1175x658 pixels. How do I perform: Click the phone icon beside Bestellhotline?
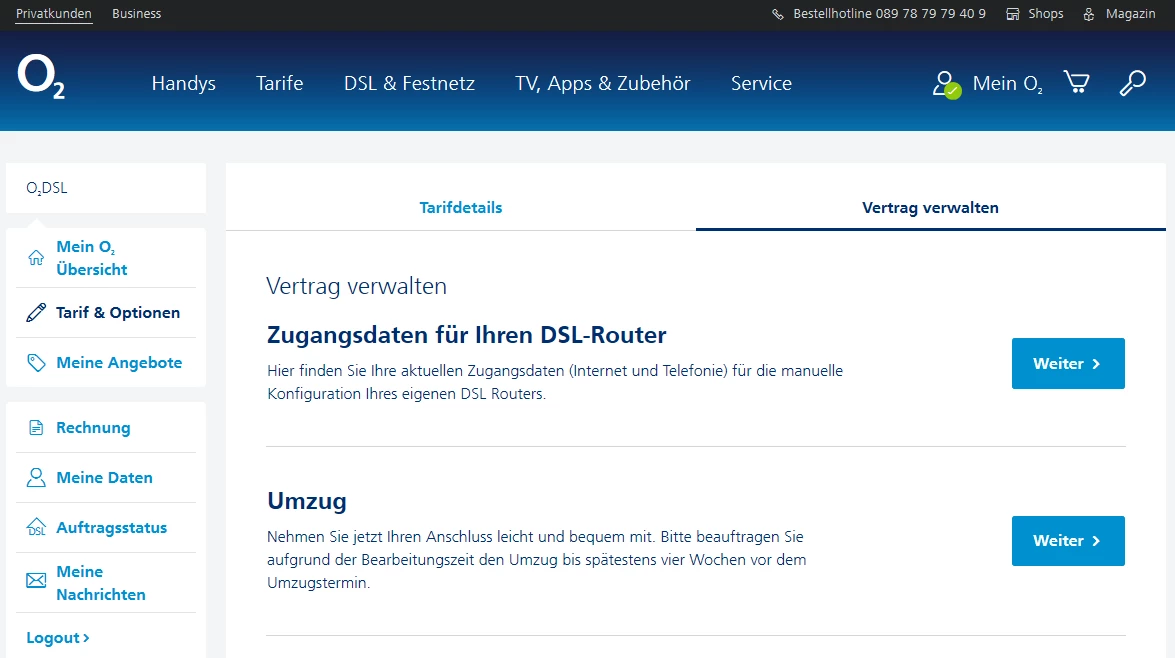(778, 14)
